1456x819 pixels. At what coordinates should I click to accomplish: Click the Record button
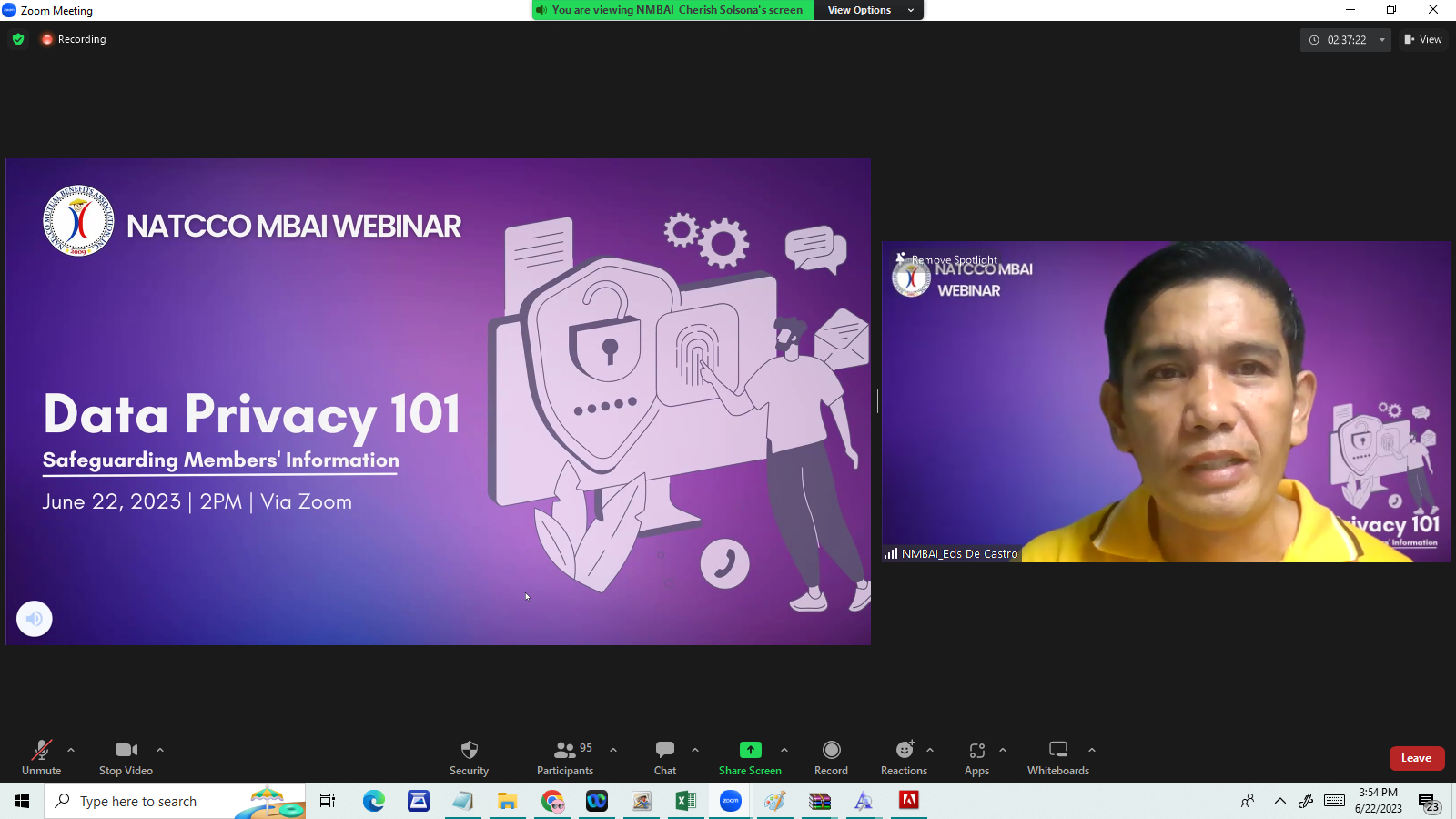[831, 757]
